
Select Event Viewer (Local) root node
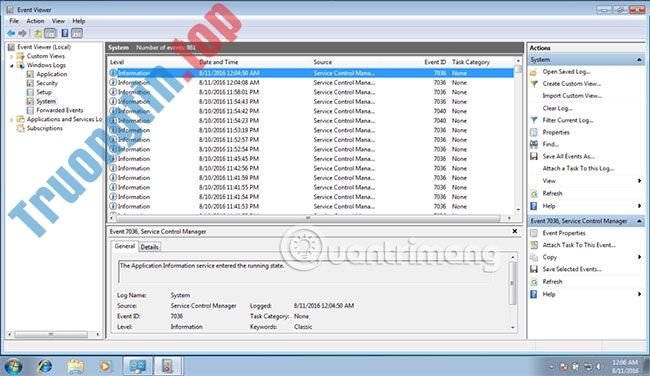point(44,47)
